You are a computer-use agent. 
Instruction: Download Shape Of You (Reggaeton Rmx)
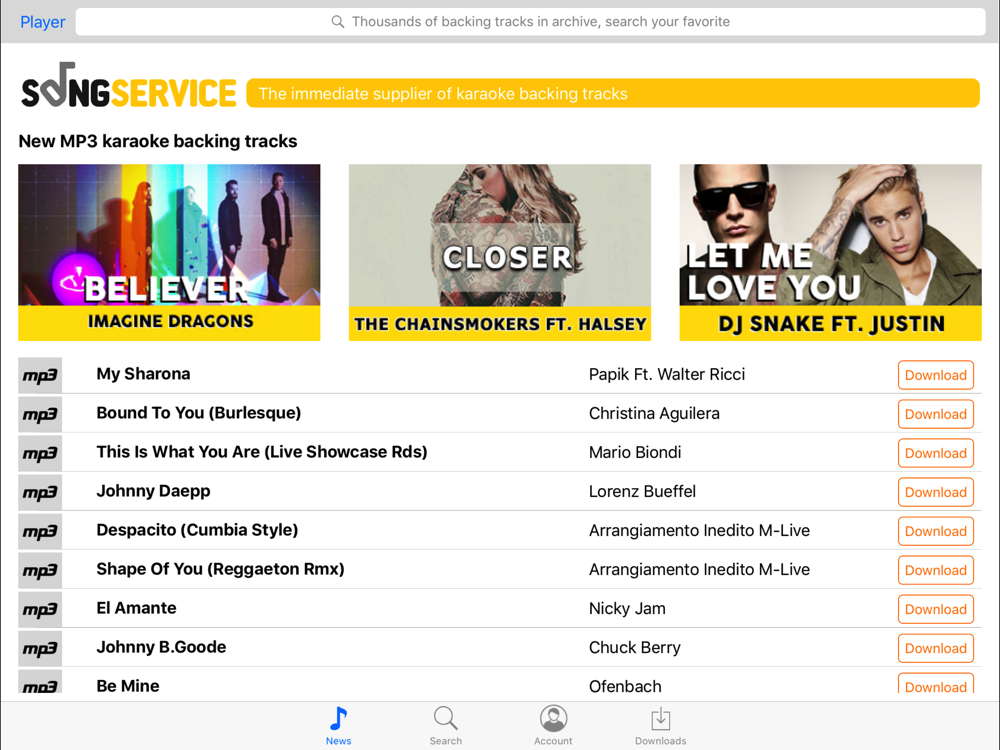pos(936,570)
